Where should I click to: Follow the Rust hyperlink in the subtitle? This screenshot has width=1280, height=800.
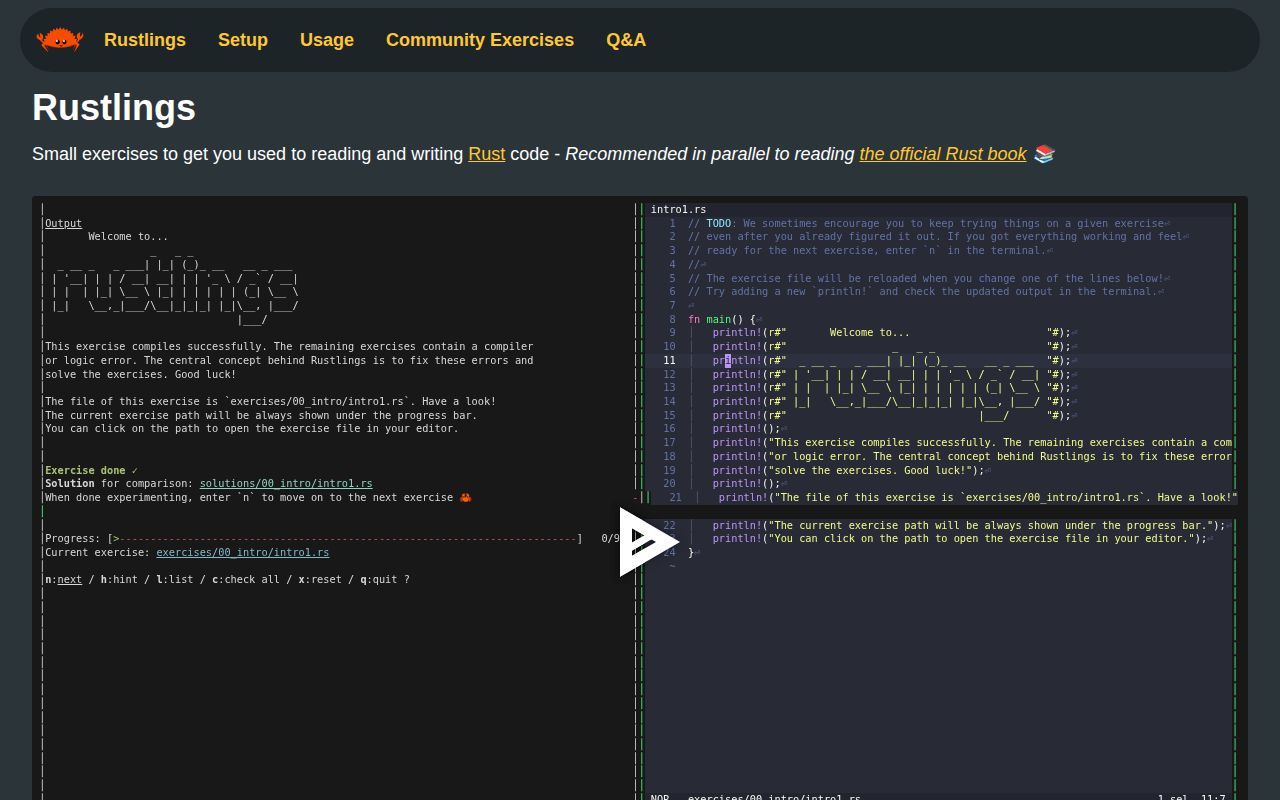[x=487, y=154]
